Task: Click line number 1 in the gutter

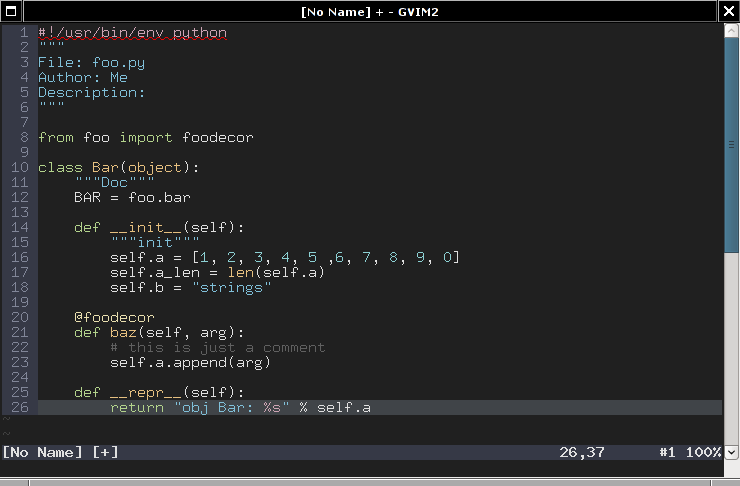Action: (24, 33)
